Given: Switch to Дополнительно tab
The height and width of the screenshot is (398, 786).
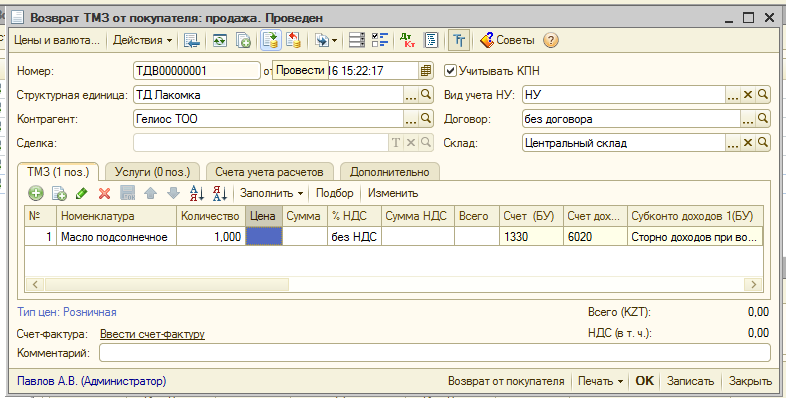Looking at the screenshot, I should click(x=389, y=172).
